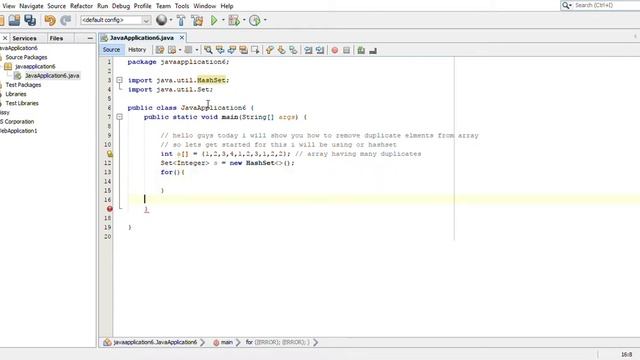Click Find Previous Occurrence icon
This screenshot has width=640, height=360.
(220, 50)
